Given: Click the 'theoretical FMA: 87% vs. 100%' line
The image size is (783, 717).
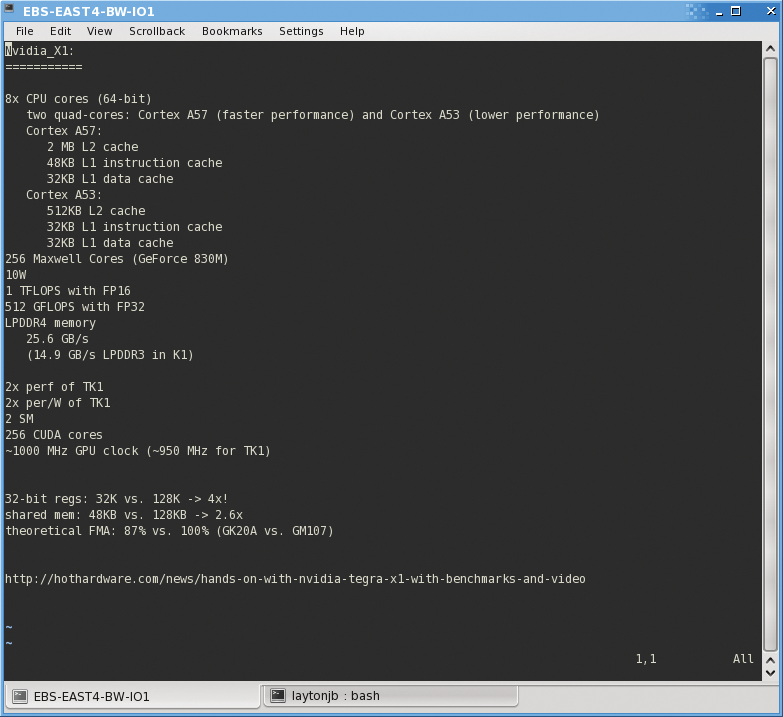Looking at the screenshot, I should (169, 530).
